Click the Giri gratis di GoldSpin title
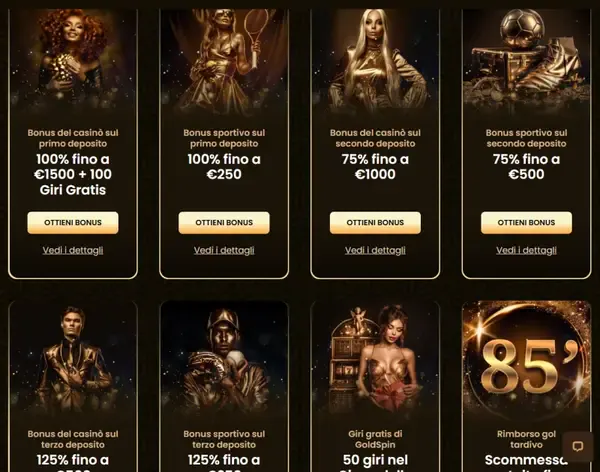The width and height of the screenshot is (600, 472). 375,439
